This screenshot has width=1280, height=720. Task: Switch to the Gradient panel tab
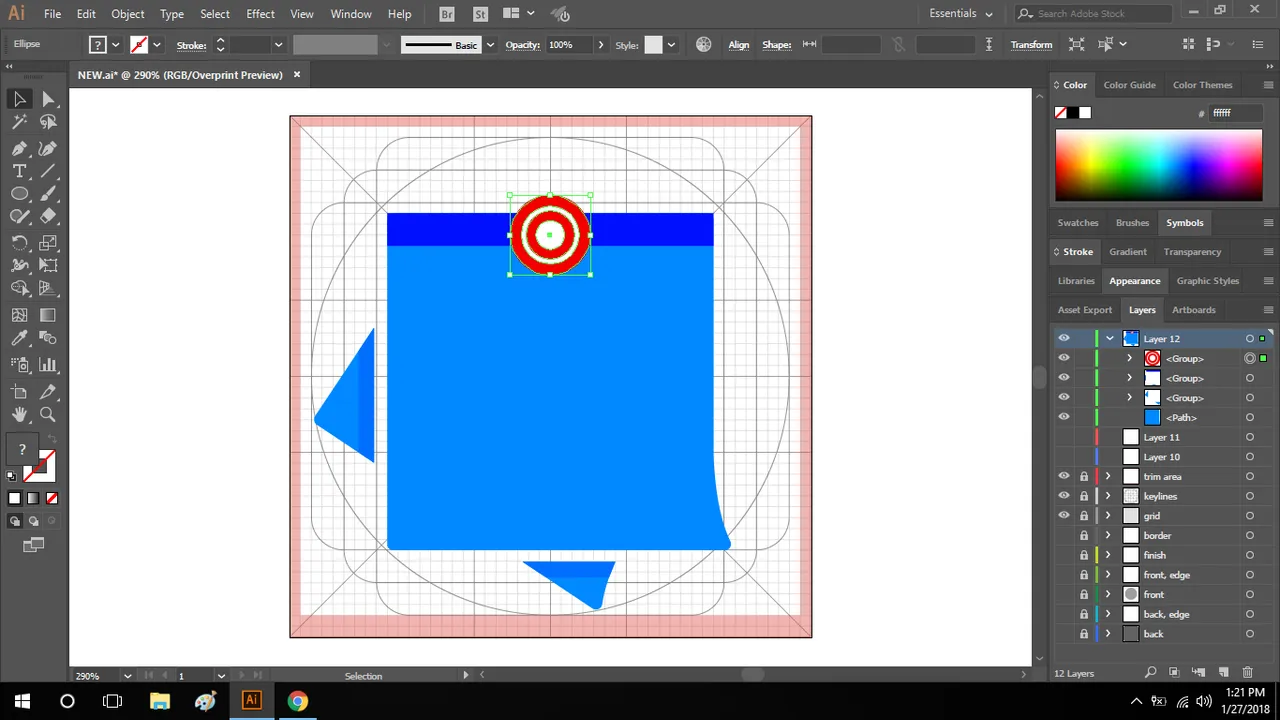point(1128,252)
